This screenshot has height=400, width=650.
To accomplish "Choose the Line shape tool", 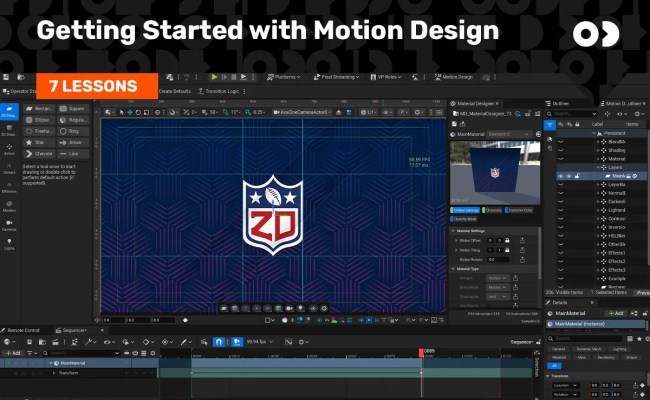I will coord(73,153).
